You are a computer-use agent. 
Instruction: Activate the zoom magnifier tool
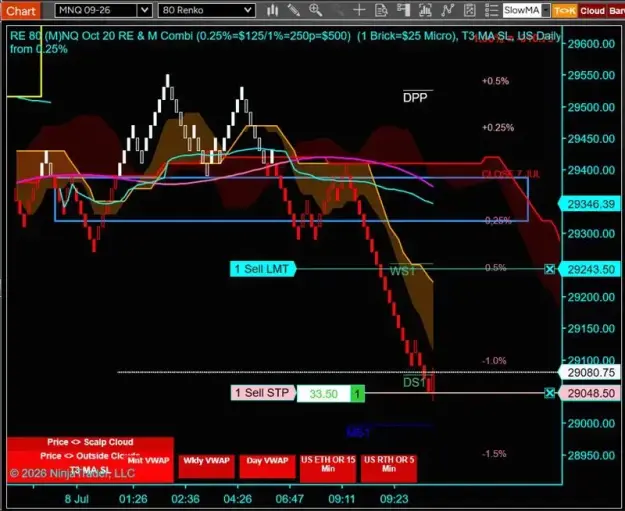click(316, 10)
